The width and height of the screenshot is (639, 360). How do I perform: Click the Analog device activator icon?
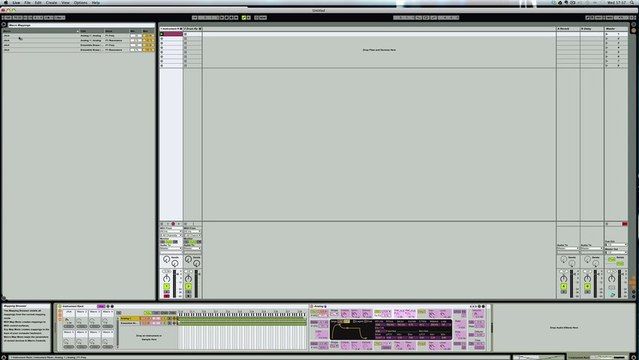pos(312,306)
